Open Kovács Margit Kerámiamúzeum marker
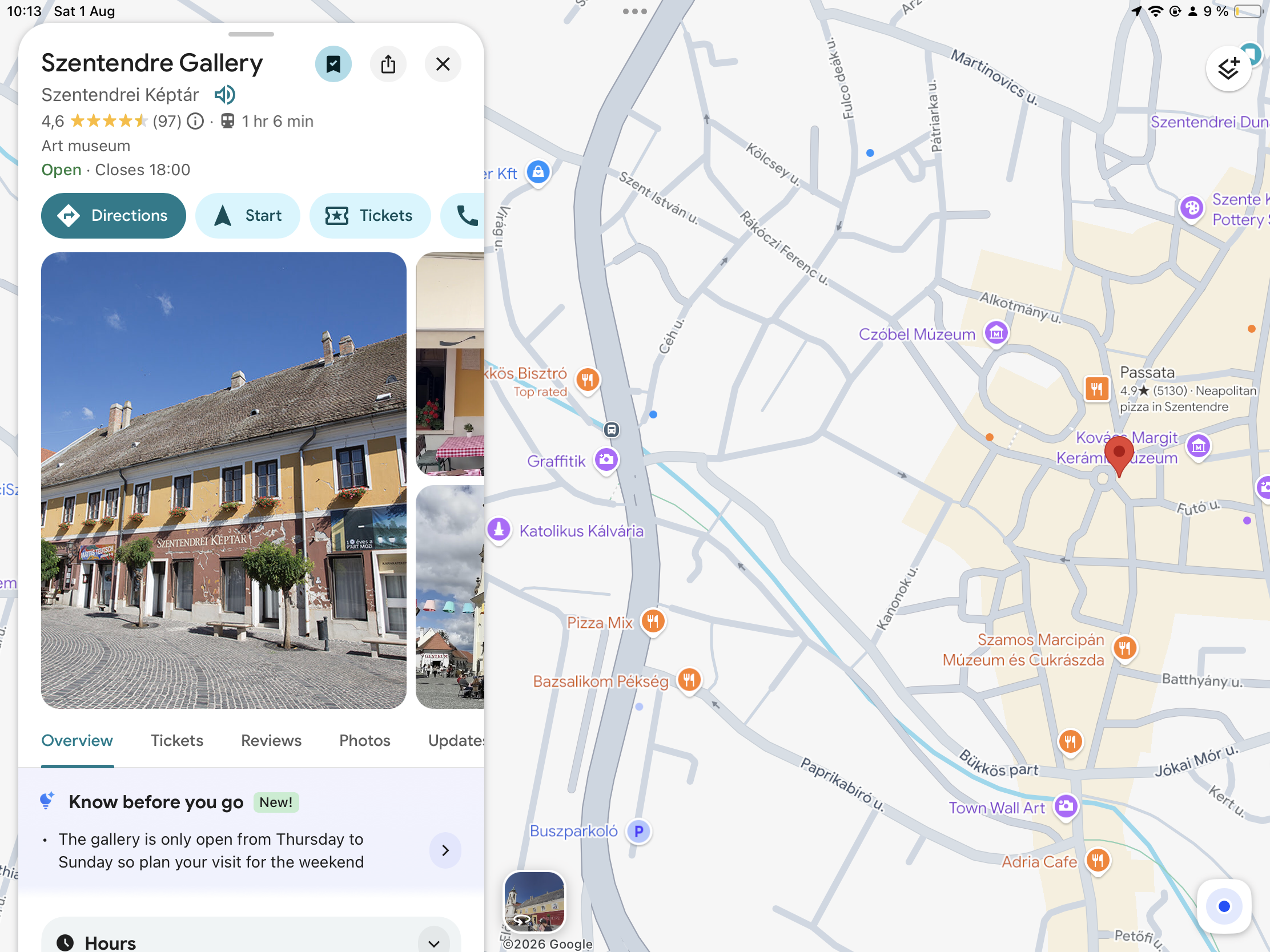 click(x=1198, y=446)
